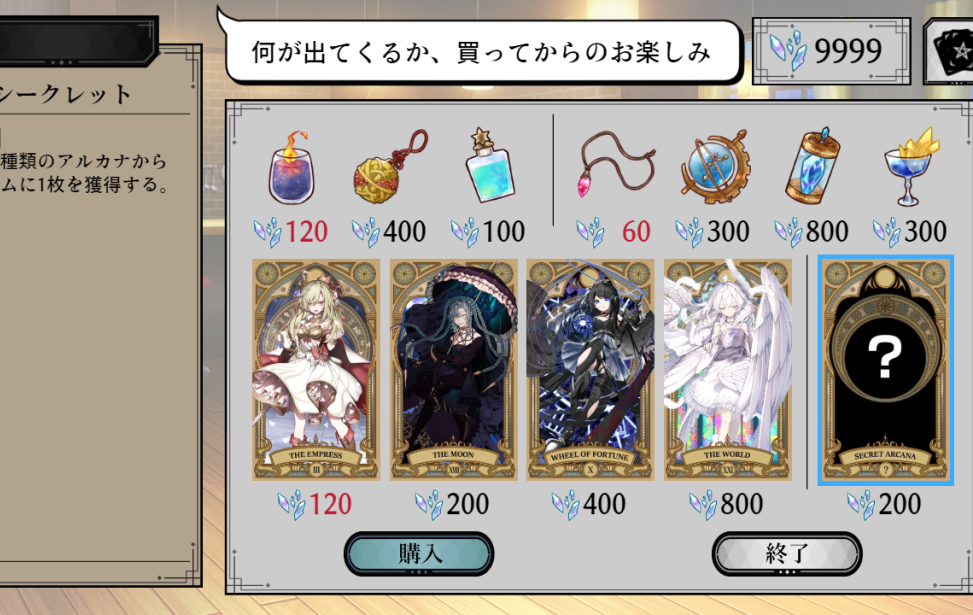Select the flaming candle glass item
The image size is (973, 615).
pyautogui.click(x=291, y=168)
